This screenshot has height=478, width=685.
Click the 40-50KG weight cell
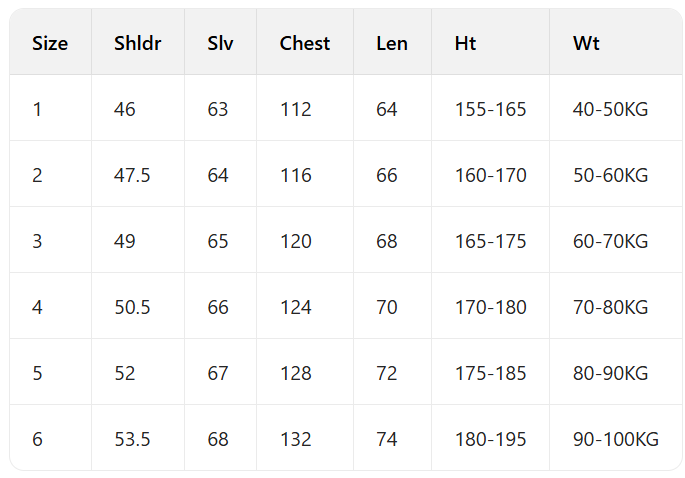click(x=610, y=109)
